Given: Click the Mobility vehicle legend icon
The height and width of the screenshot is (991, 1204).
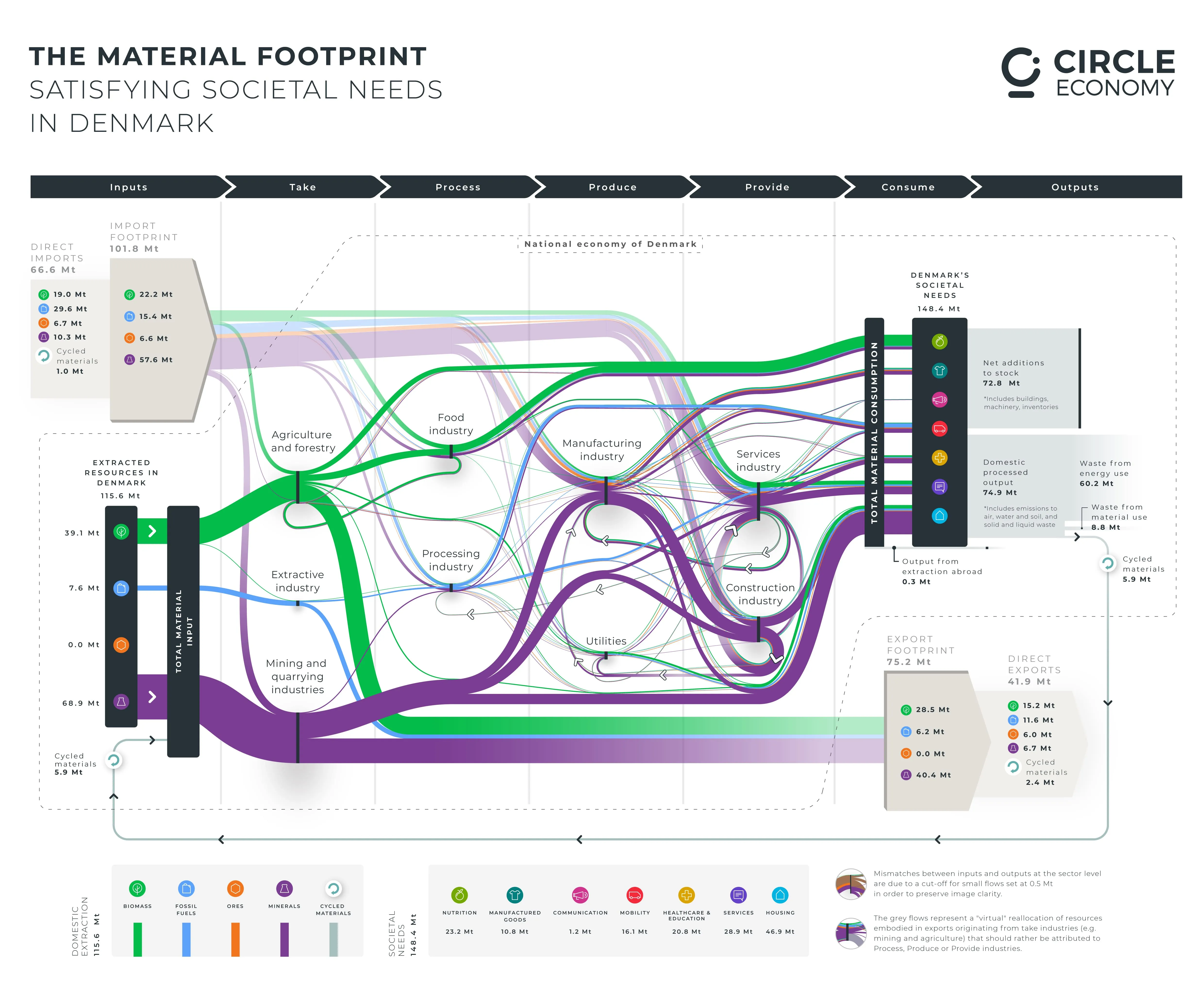Looking at the screenshot, I should [635, 895].
